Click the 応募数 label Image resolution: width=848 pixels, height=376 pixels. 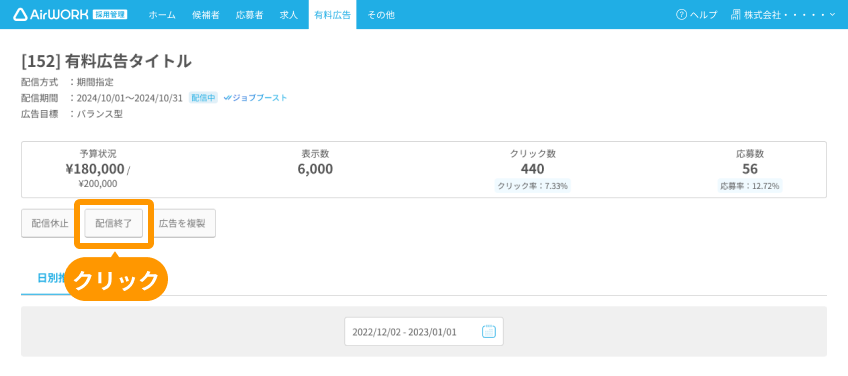pos(750,154)
